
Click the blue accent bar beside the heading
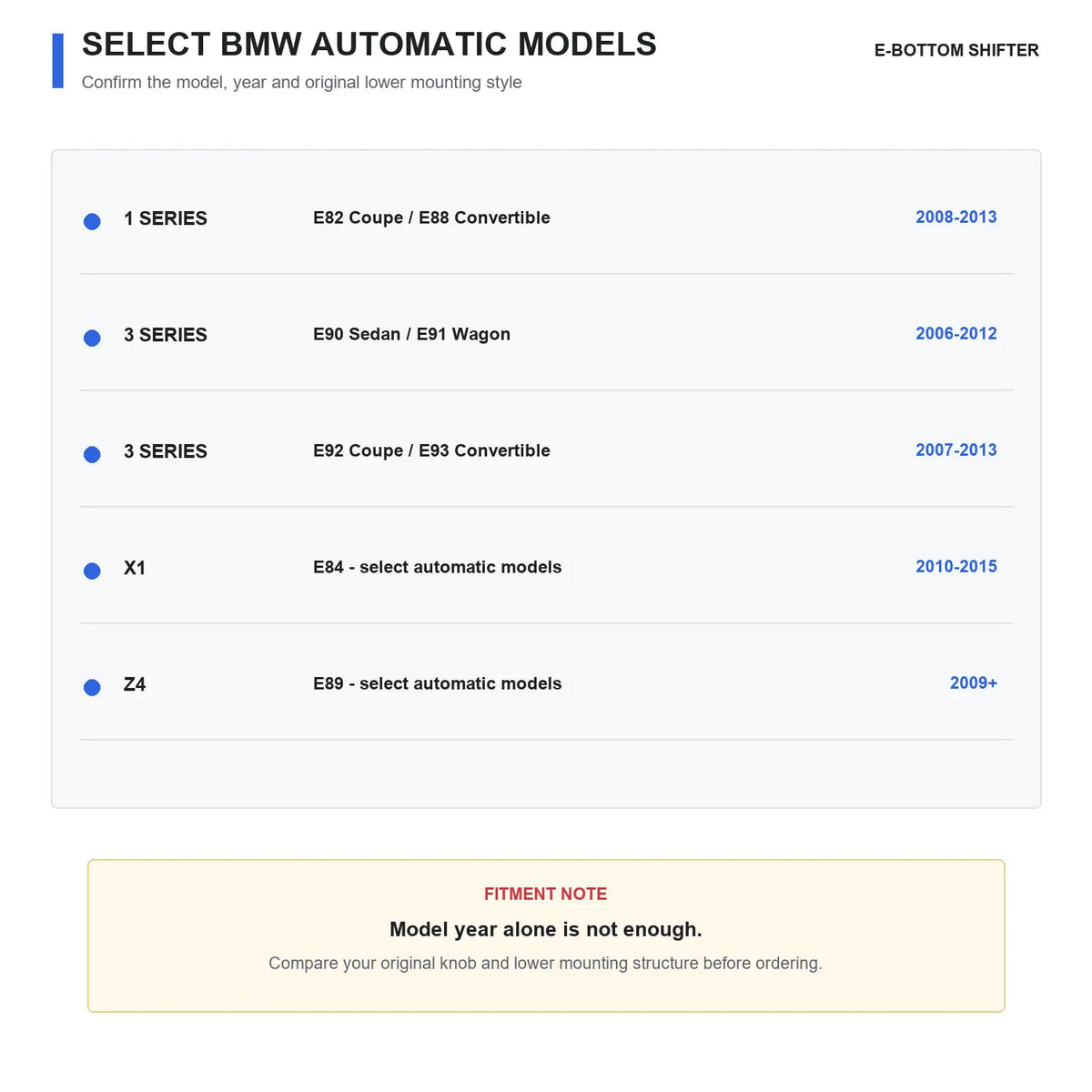58,61
